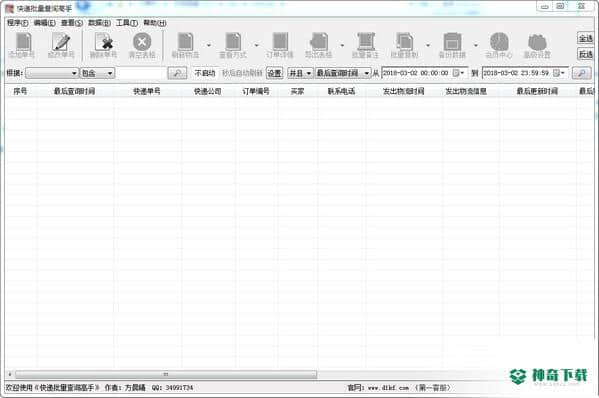Viewport: 599px width, 398px height.
Task: Open the start date calendar dropdown
Action: pos(458,73)
